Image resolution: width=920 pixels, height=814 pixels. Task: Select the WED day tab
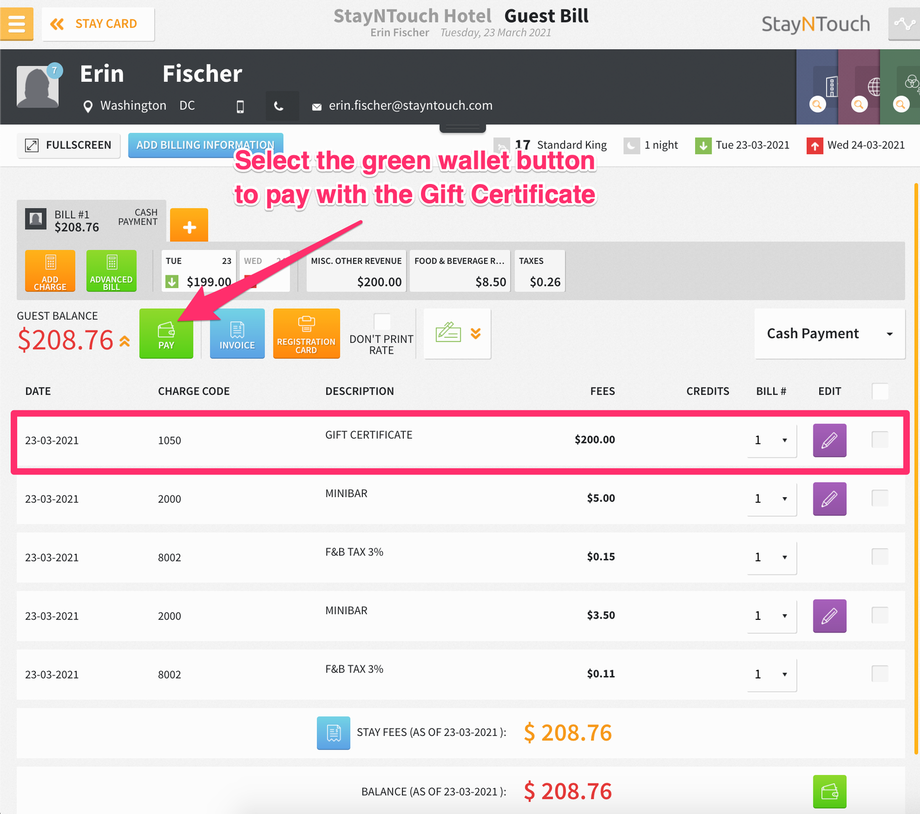[x=265, y=271]
